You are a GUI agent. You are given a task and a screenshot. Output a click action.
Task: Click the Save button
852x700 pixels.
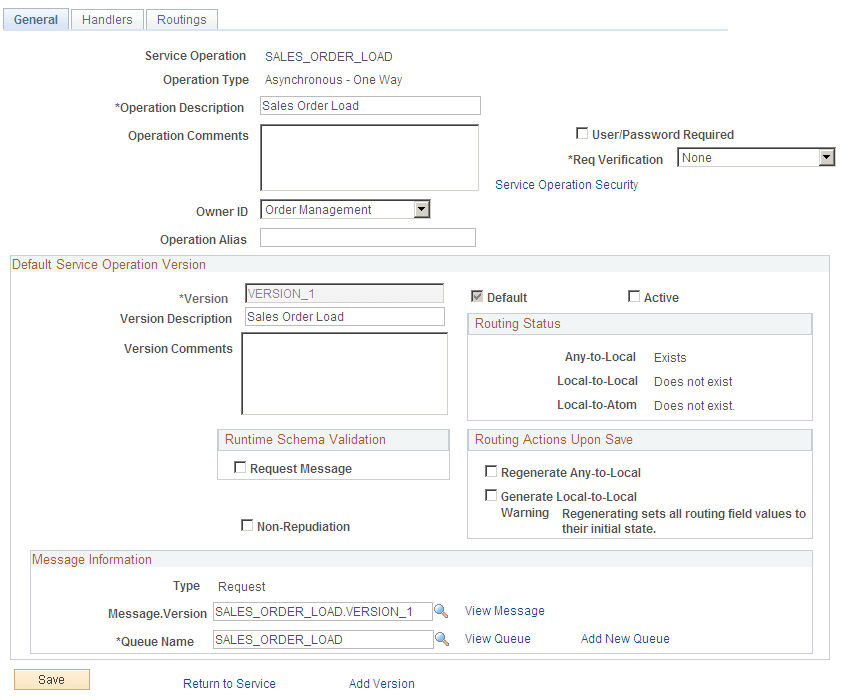click(51, 679)
